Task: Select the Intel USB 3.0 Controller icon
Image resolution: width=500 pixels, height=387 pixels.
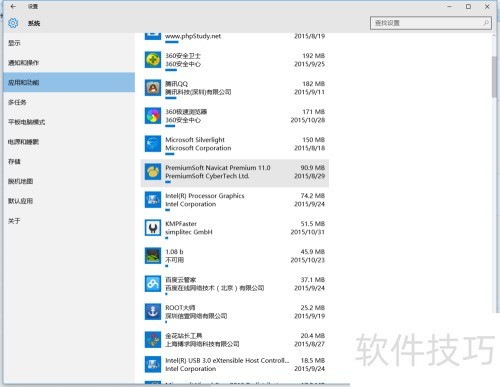Action: tap(153, 365)
